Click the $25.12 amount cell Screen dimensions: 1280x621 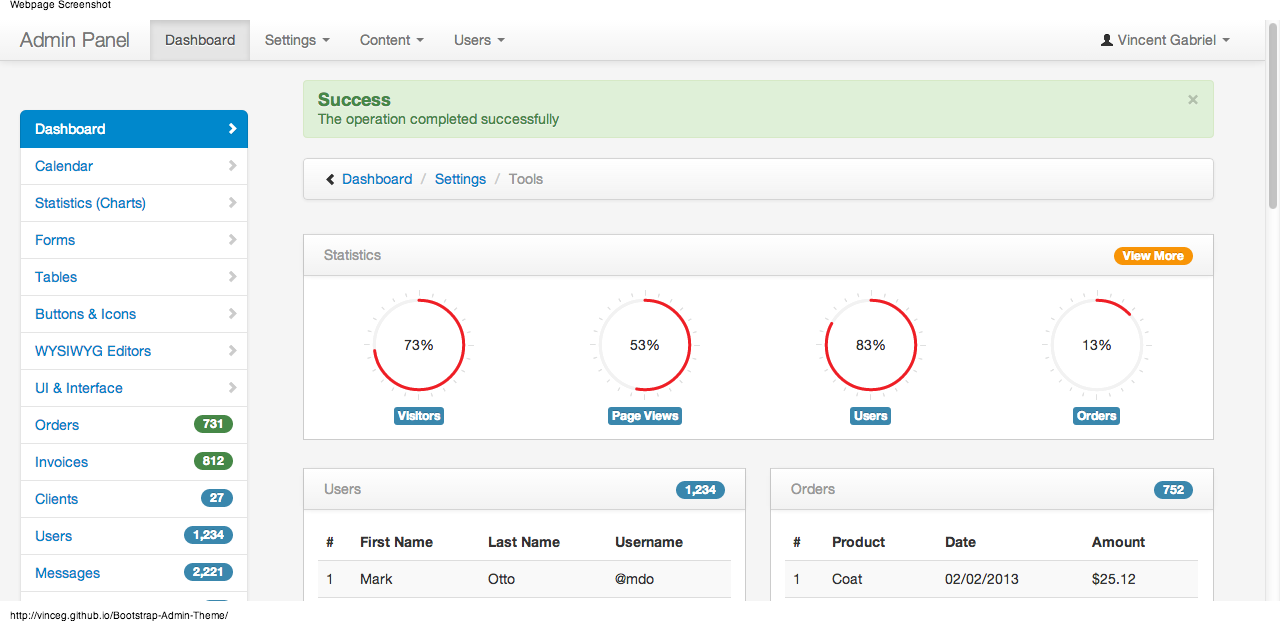1114,579
